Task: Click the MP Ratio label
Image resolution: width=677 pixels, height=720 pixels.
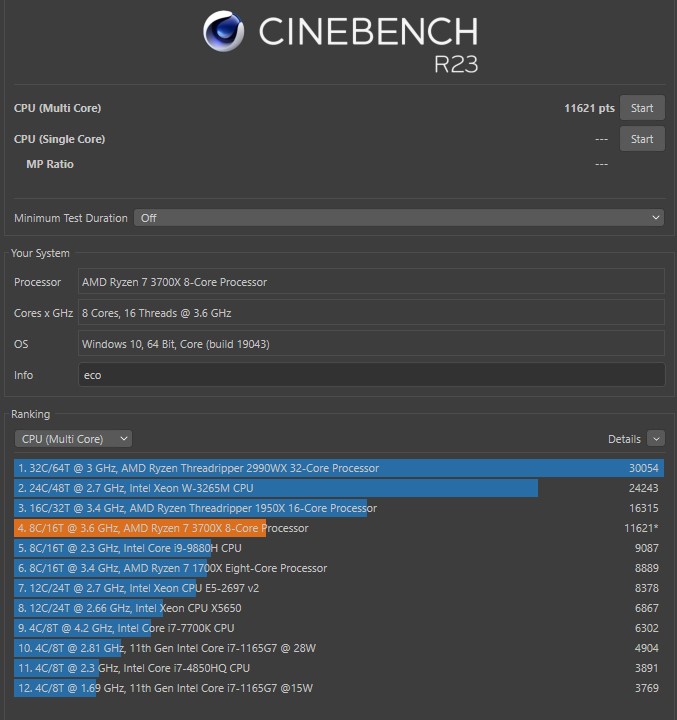Action: tap(50, 164)
